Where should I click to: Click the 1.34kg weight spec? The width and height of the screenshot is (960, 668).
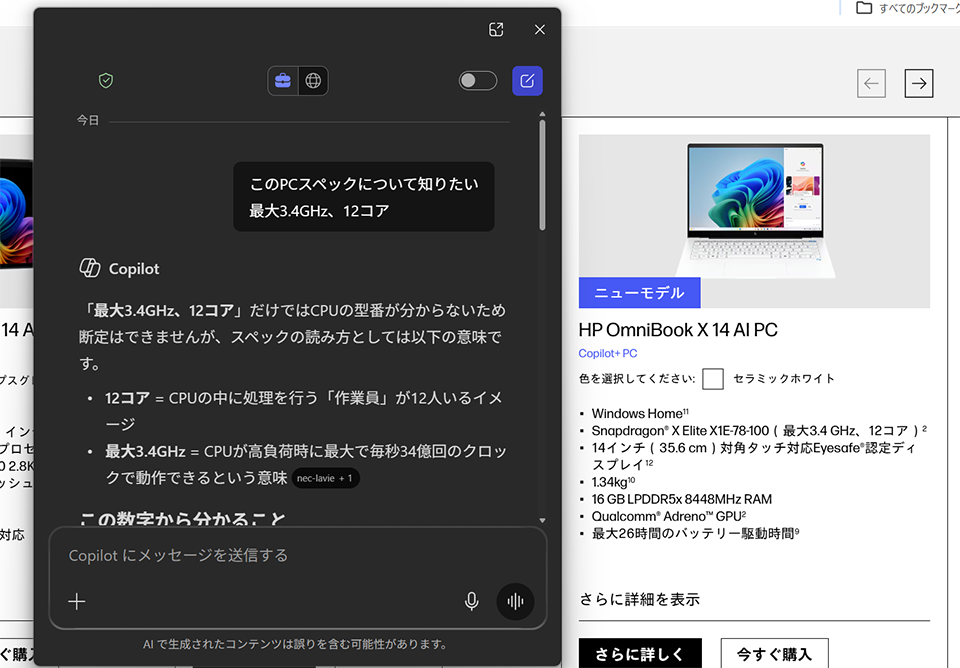613,482
